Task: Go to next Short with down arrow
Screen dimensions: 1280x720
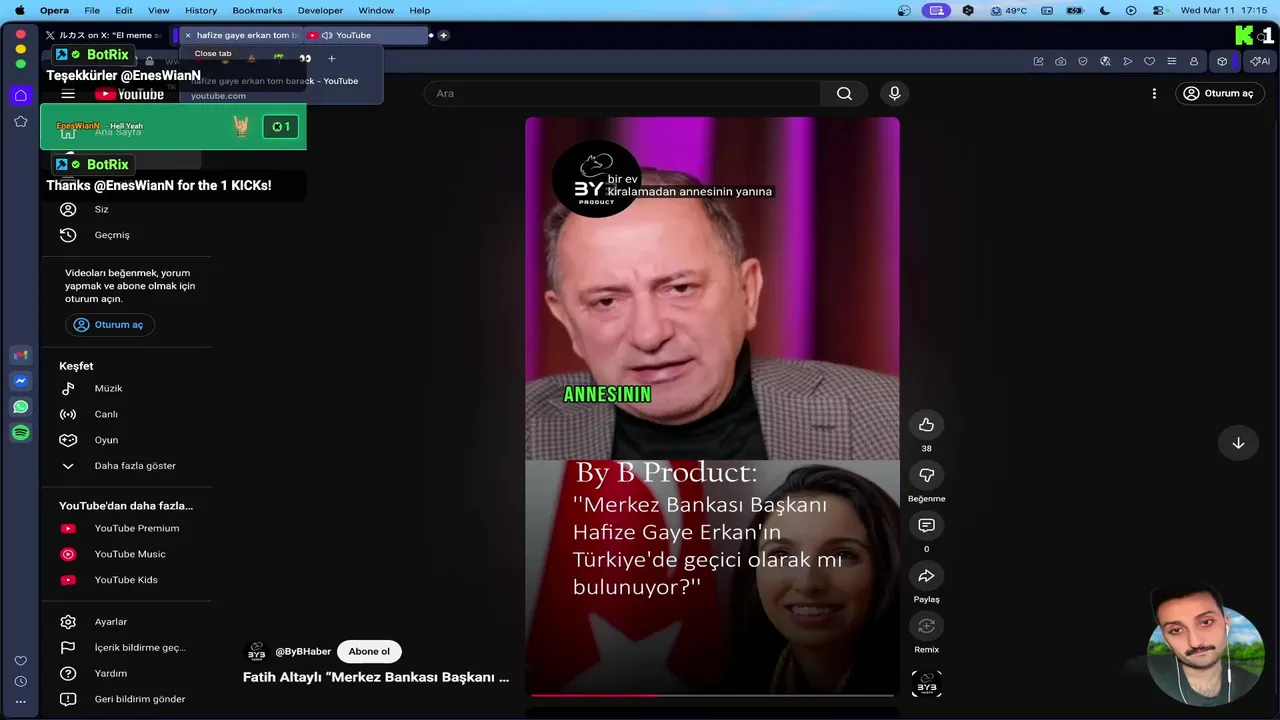Action: click(x=1238, y=442)
